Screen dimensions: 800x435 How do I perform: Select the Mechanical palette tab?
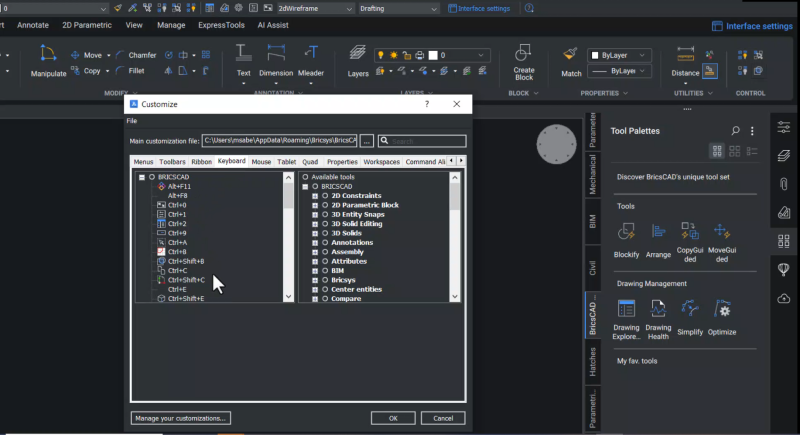592,174
